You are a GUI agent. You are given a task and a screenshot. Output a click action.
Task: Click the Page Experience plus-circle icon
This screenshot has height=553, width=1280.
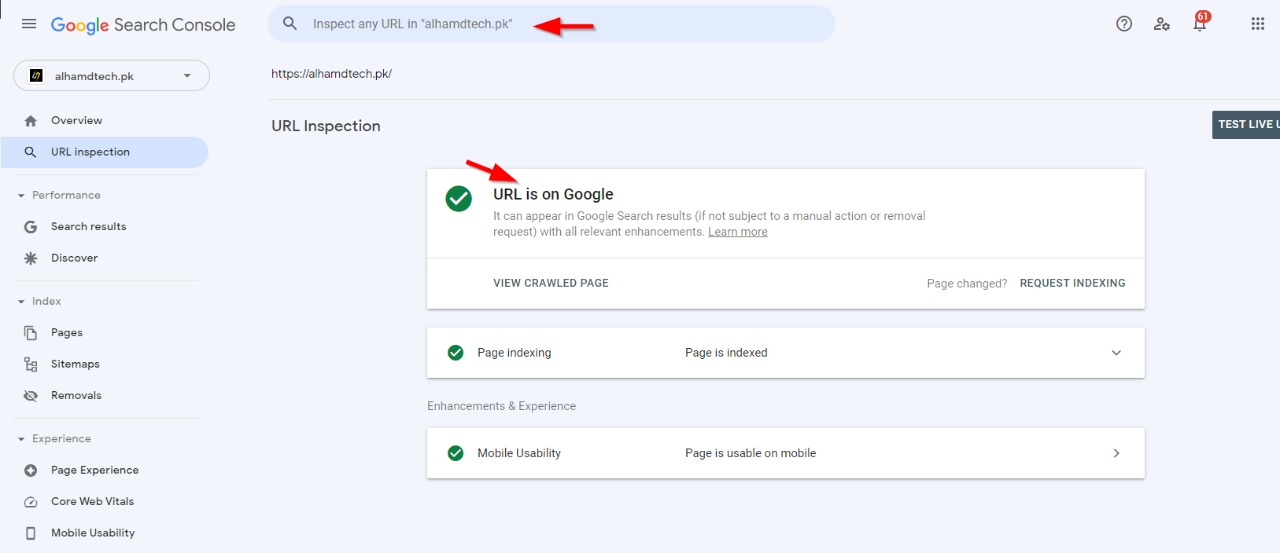[31, 470]
